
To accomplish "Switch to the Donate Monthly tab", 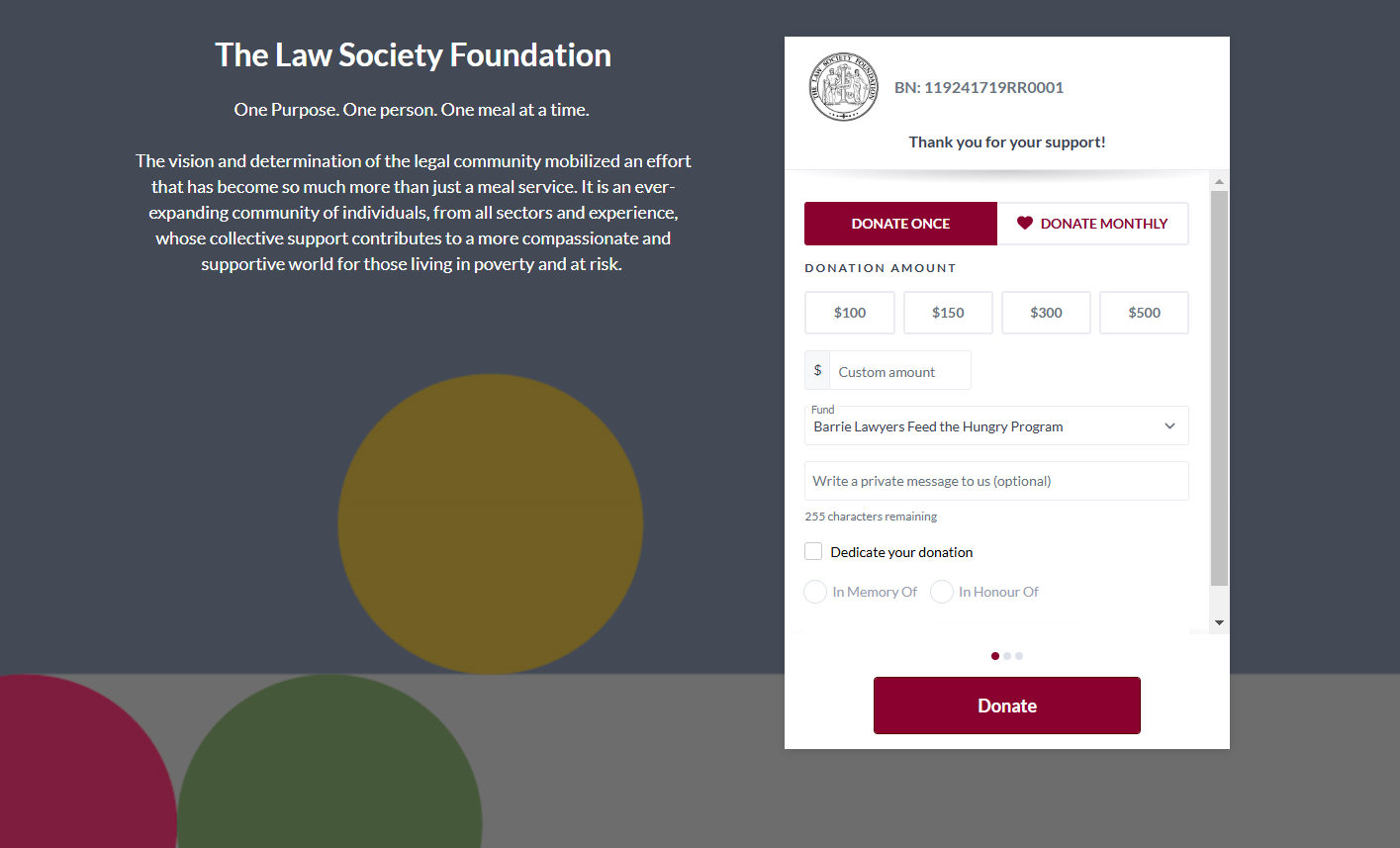I will (1092, 224).
